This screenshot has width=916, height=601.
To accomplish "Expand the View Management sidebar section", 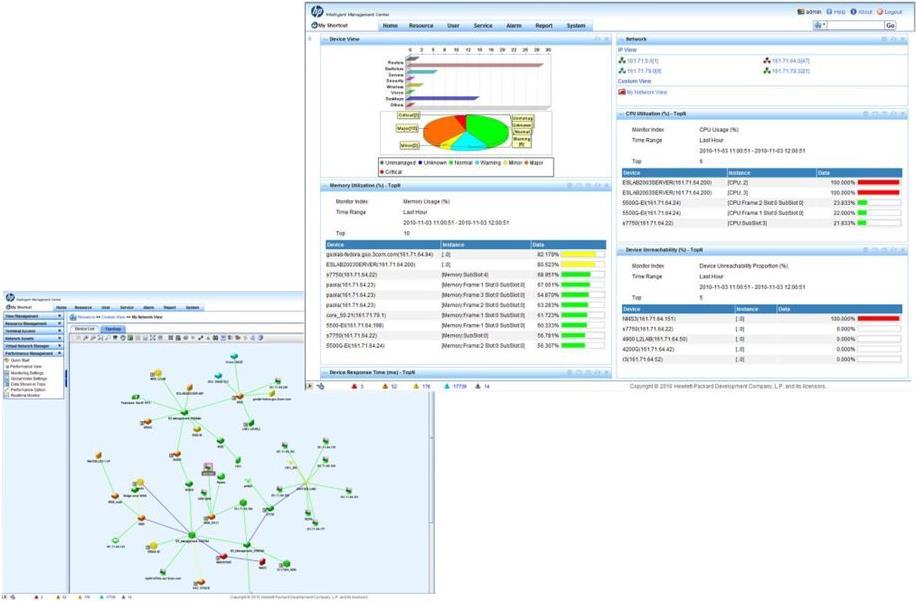I will click(x=60, y=316).
